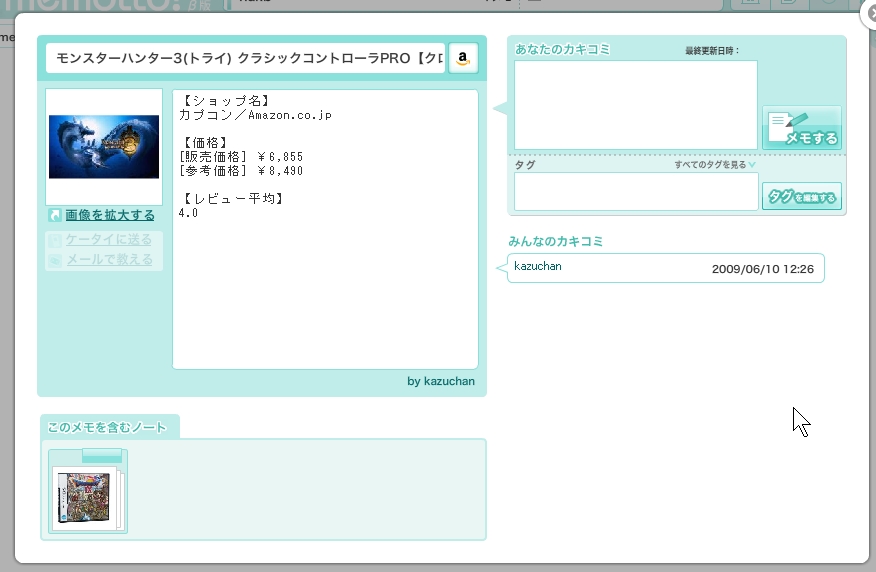Click the タグを編集する button

click(802, 196)
